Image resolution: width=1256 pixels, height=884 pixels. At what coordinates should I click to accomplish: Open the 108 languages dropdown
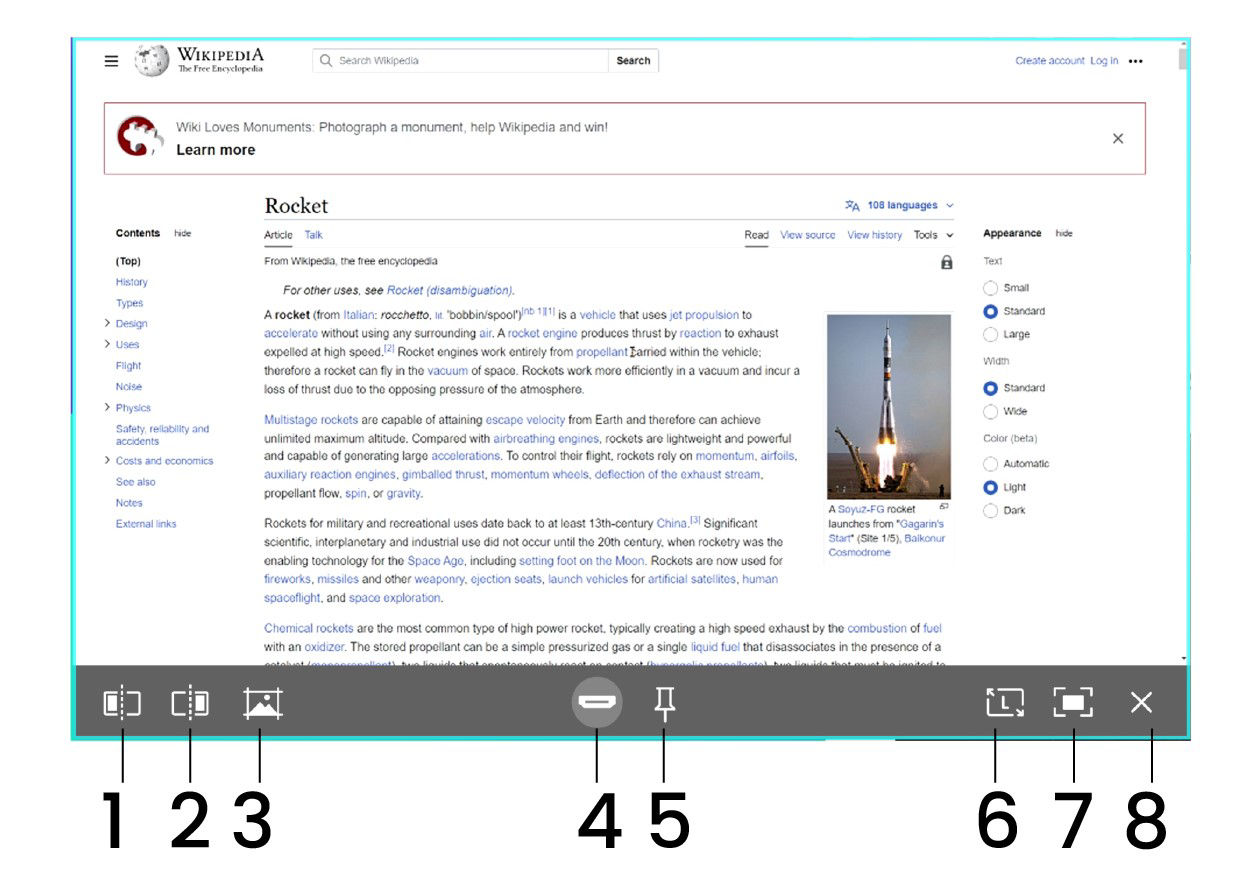pyautogui.click(x=900, y=206)
